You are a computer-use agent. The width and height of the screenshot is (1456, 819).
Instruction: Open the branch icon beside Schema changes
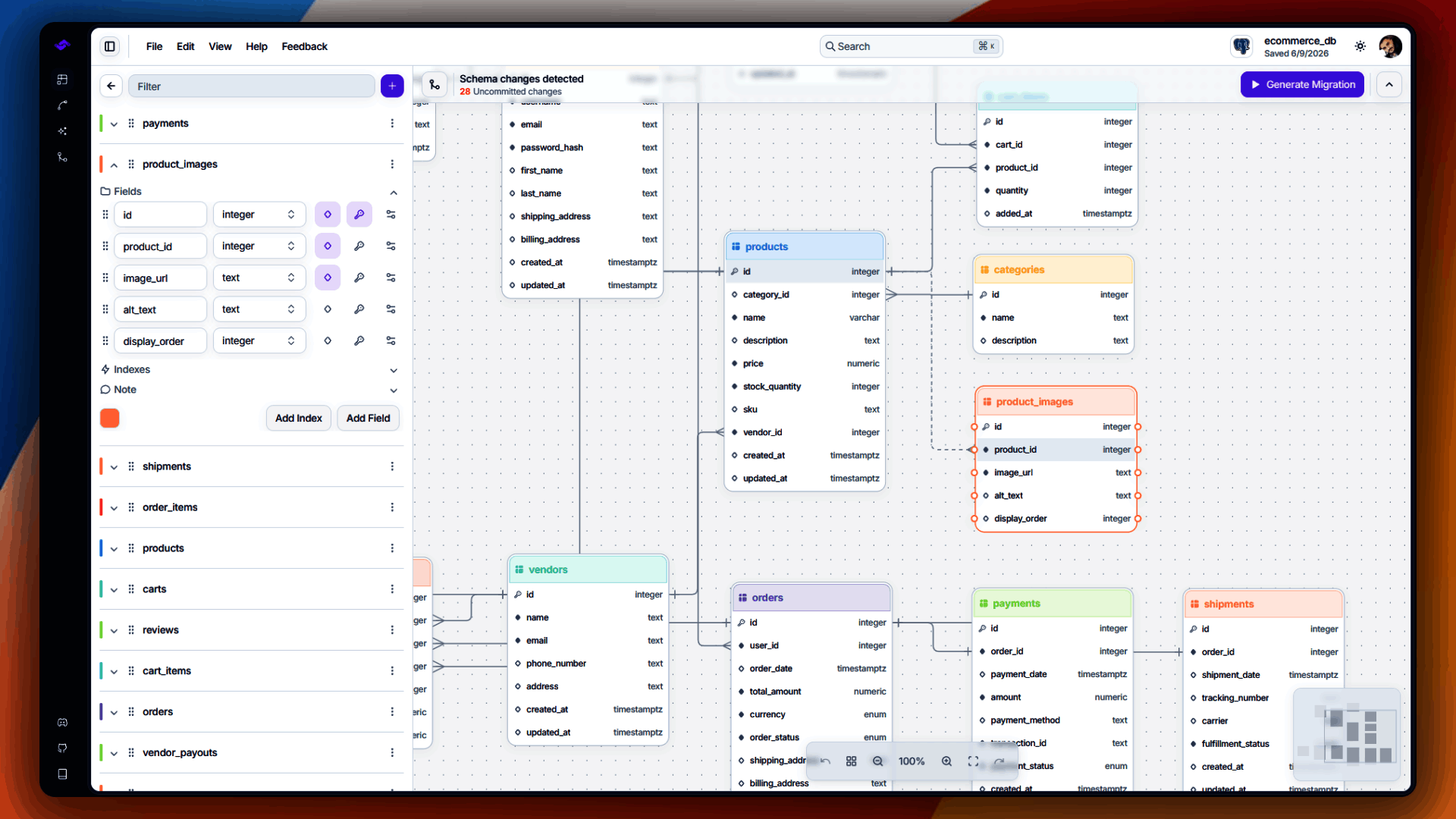coord(435,84)
